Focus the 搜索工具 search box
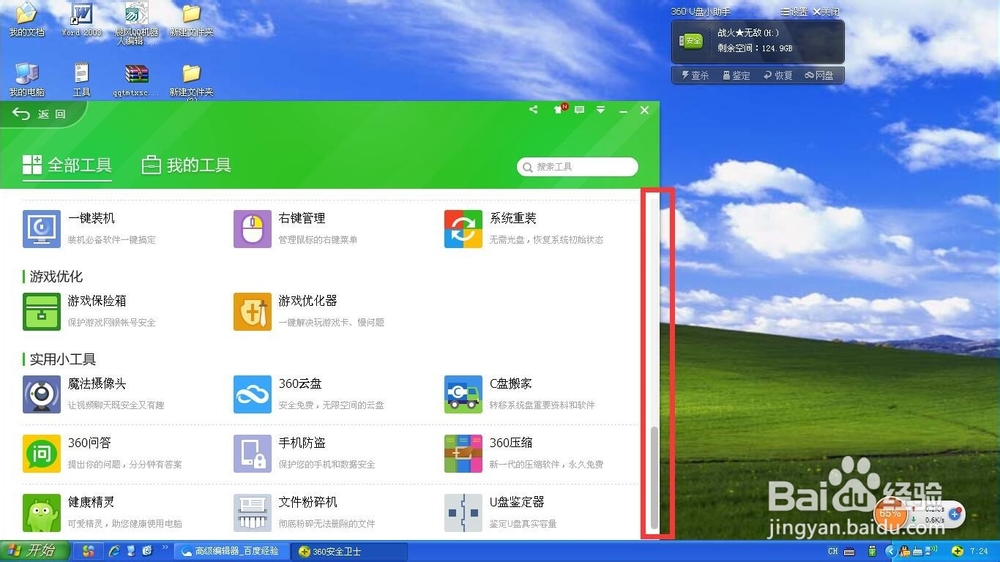This screenshot has width=1000, height=562. click(577, 166)
